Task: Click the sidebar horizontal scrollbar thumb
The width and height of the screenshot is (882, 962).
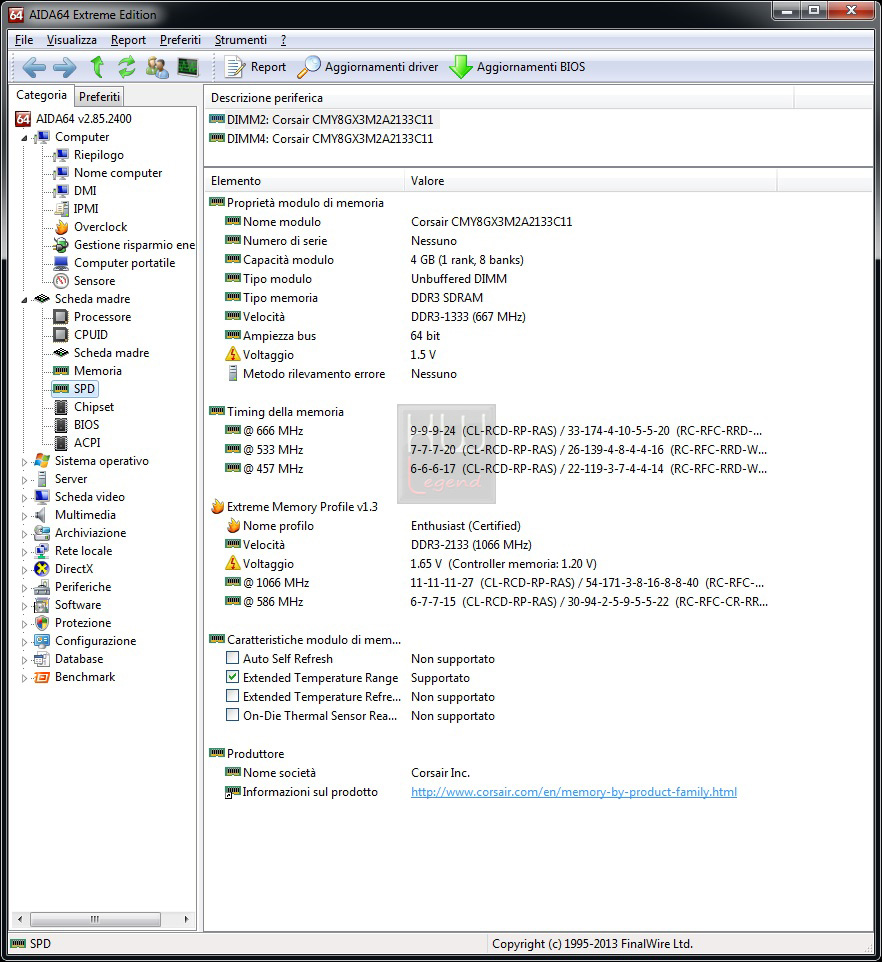Action: [95, 919]
